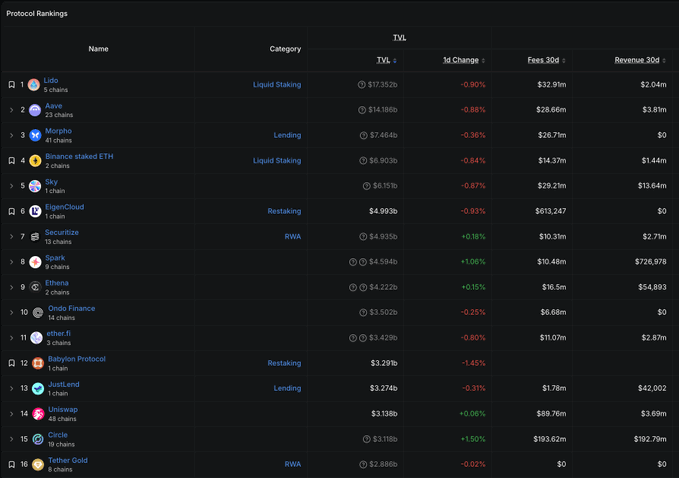Click Morpho TVL help question icon
679x478 pixels.
coord(363,135)
